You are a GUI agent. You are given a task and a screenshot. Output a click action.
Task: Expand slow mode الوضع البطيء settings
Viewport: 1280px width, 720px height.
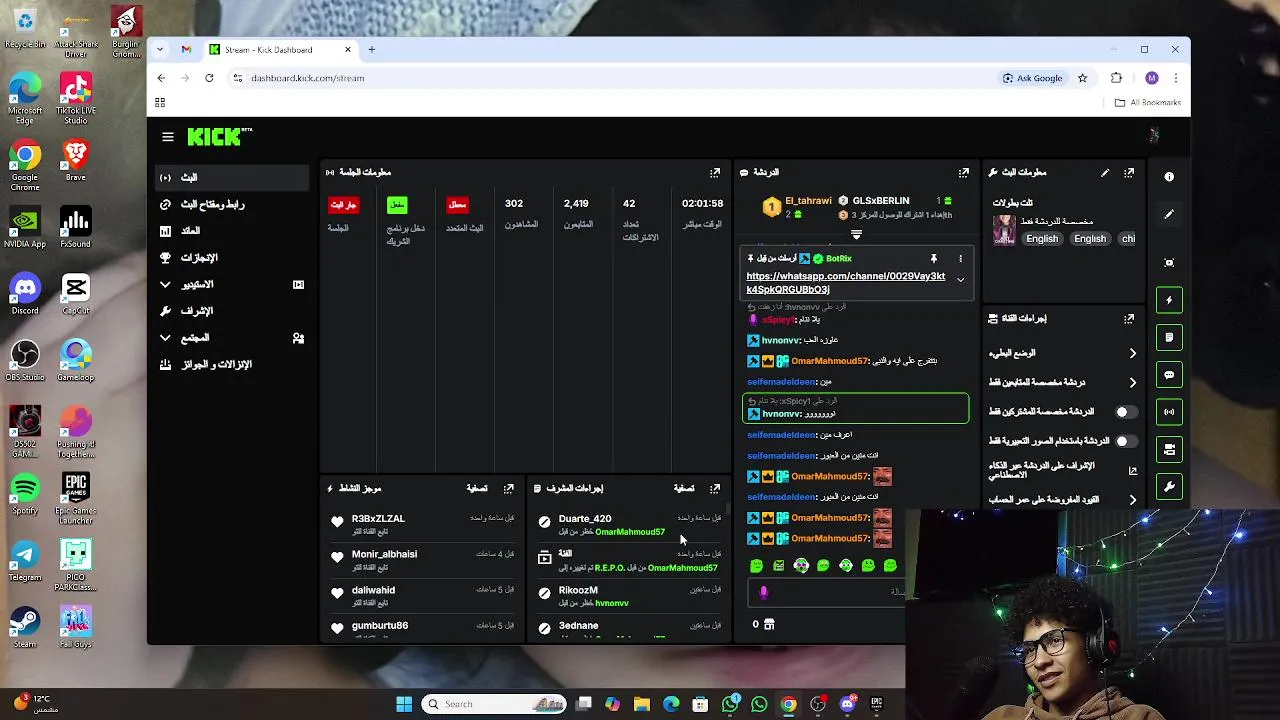tap(1133, 354)
